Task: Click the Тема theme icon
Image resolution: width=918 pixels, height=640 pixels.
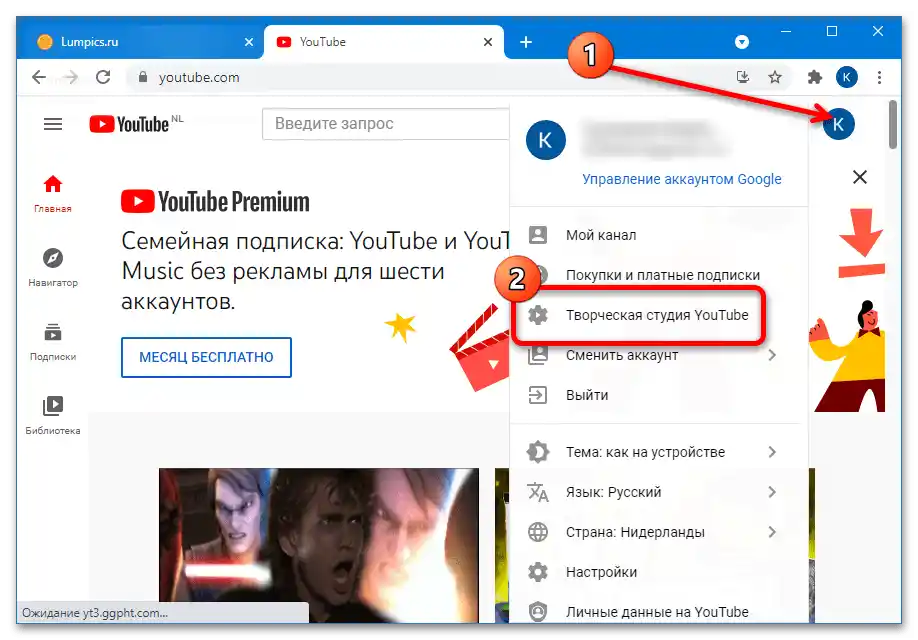Action: point(537,452)
